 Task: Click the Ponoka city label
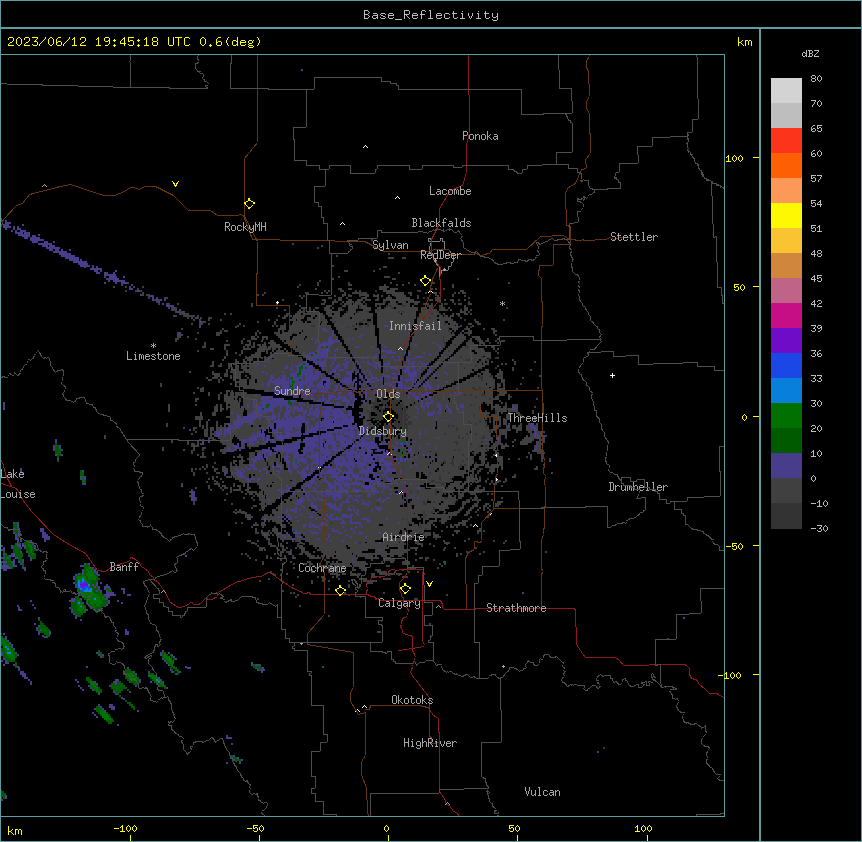[480, 136]
